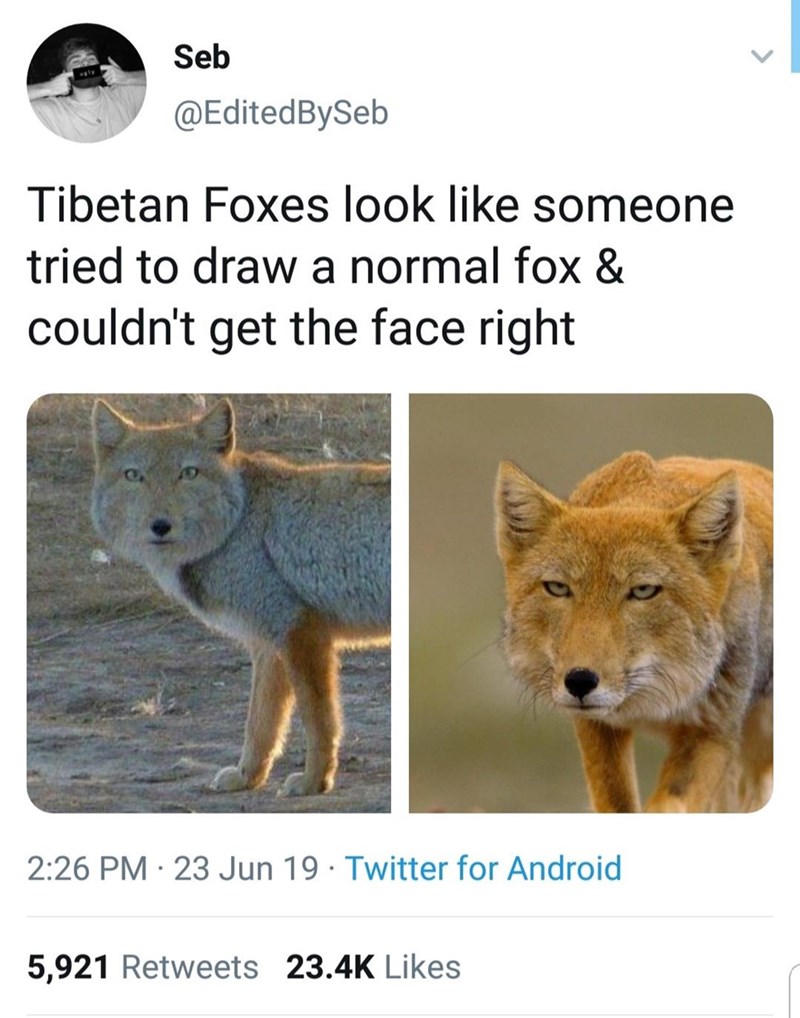Image resolution: width=800 pixels, height=1018 pixels.
Task: View the Retweets list label
Action: click(190, 967)
